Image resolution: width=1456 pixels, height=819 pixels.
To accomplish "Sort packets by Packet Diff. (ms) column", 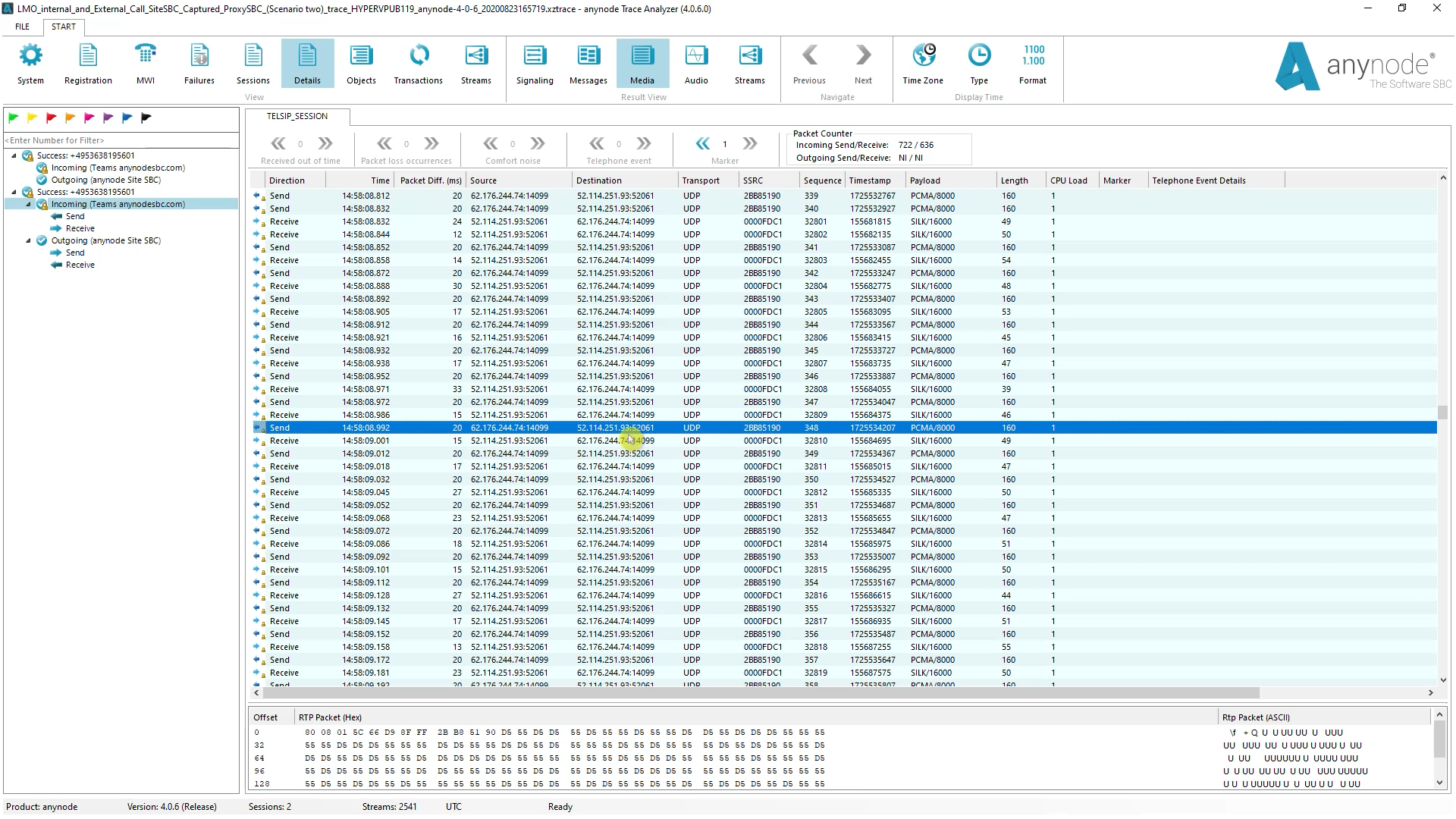I will [431, 180].
